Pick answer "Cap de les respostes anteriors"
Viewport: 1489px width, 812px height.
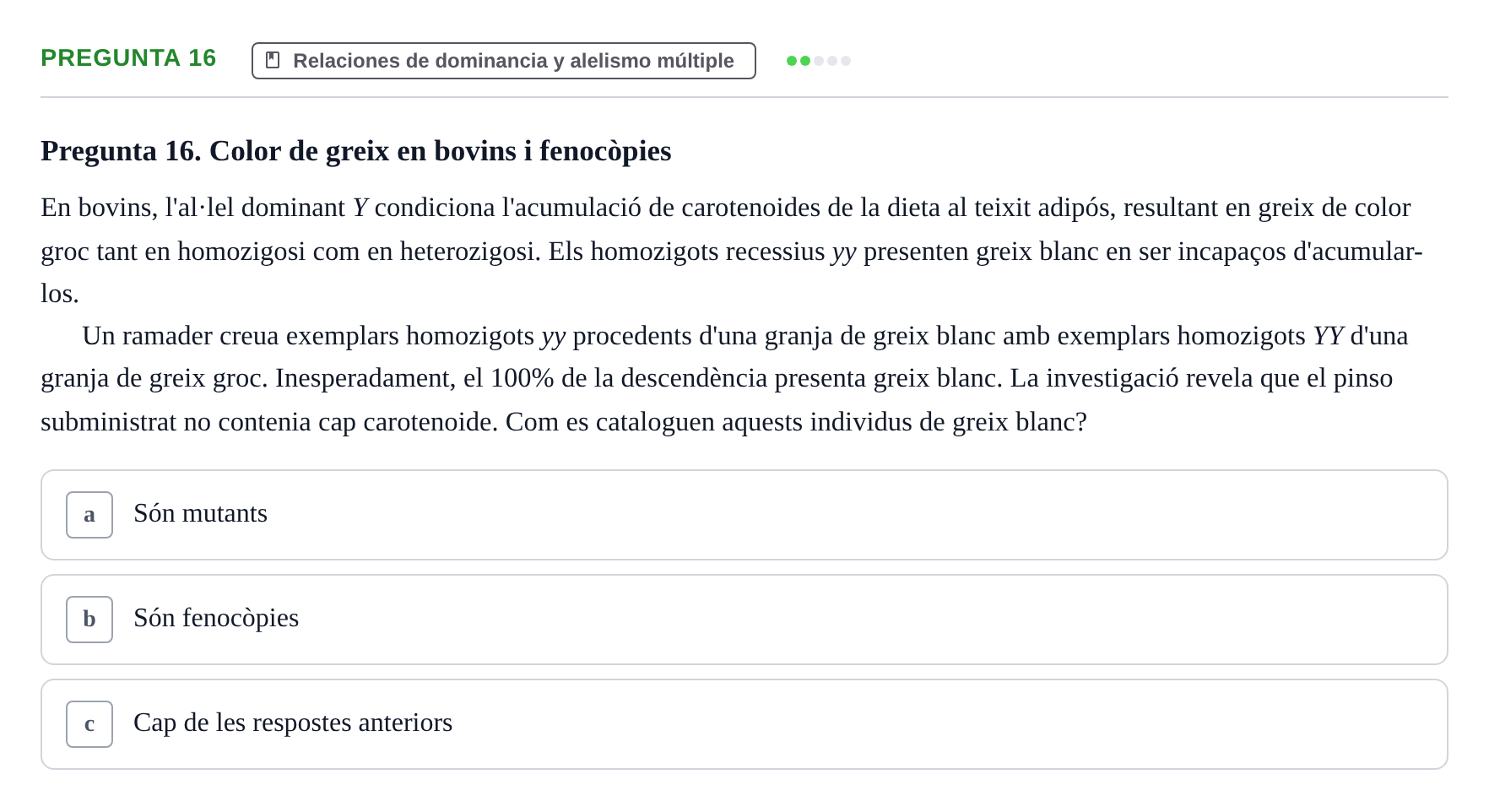pos(744,724)
